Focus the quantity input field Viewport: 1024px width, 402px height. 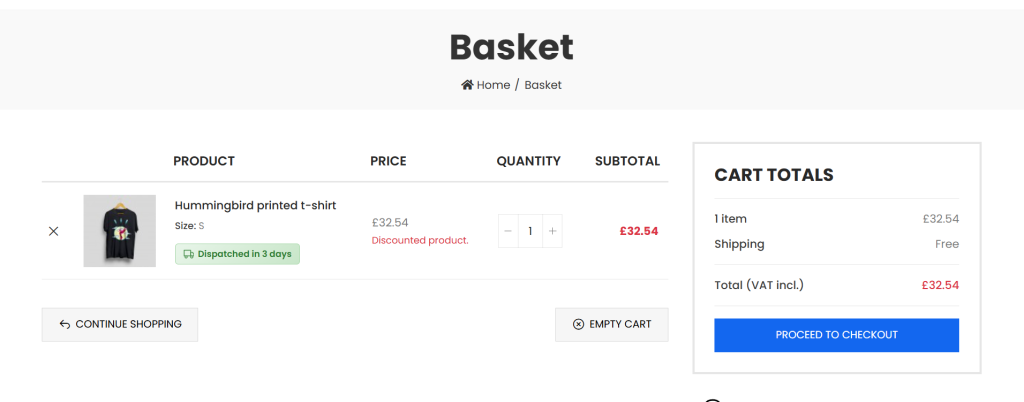click(x=530, y=231)
